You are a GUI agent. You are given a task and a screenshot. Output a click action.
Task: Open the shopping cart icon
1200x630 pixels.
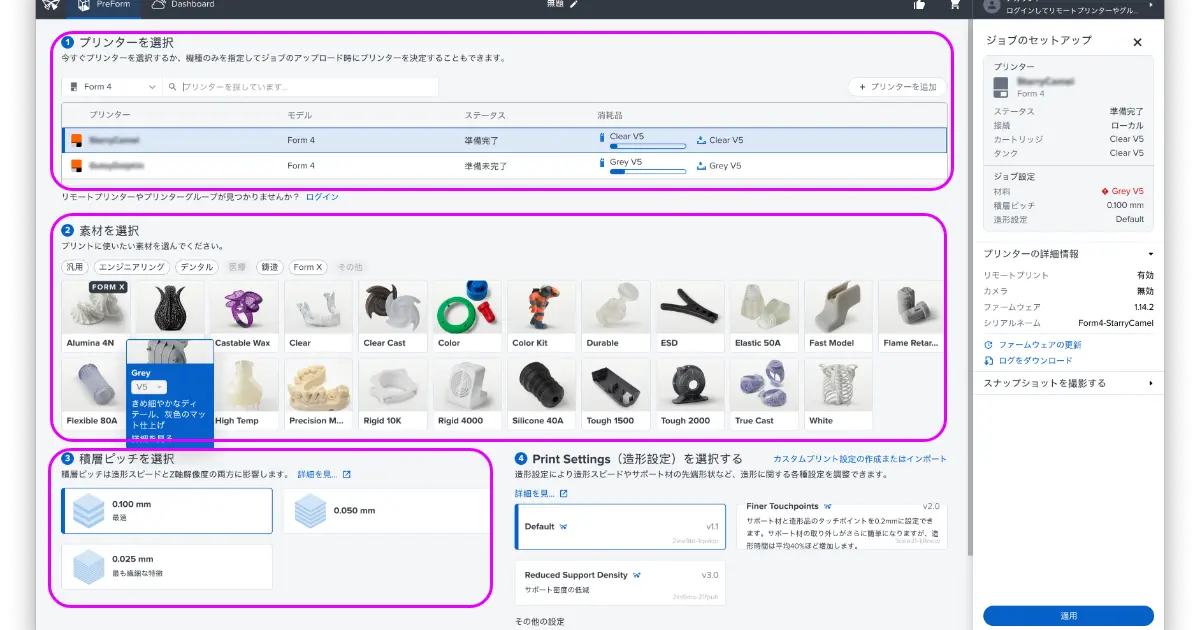point(954,5)
